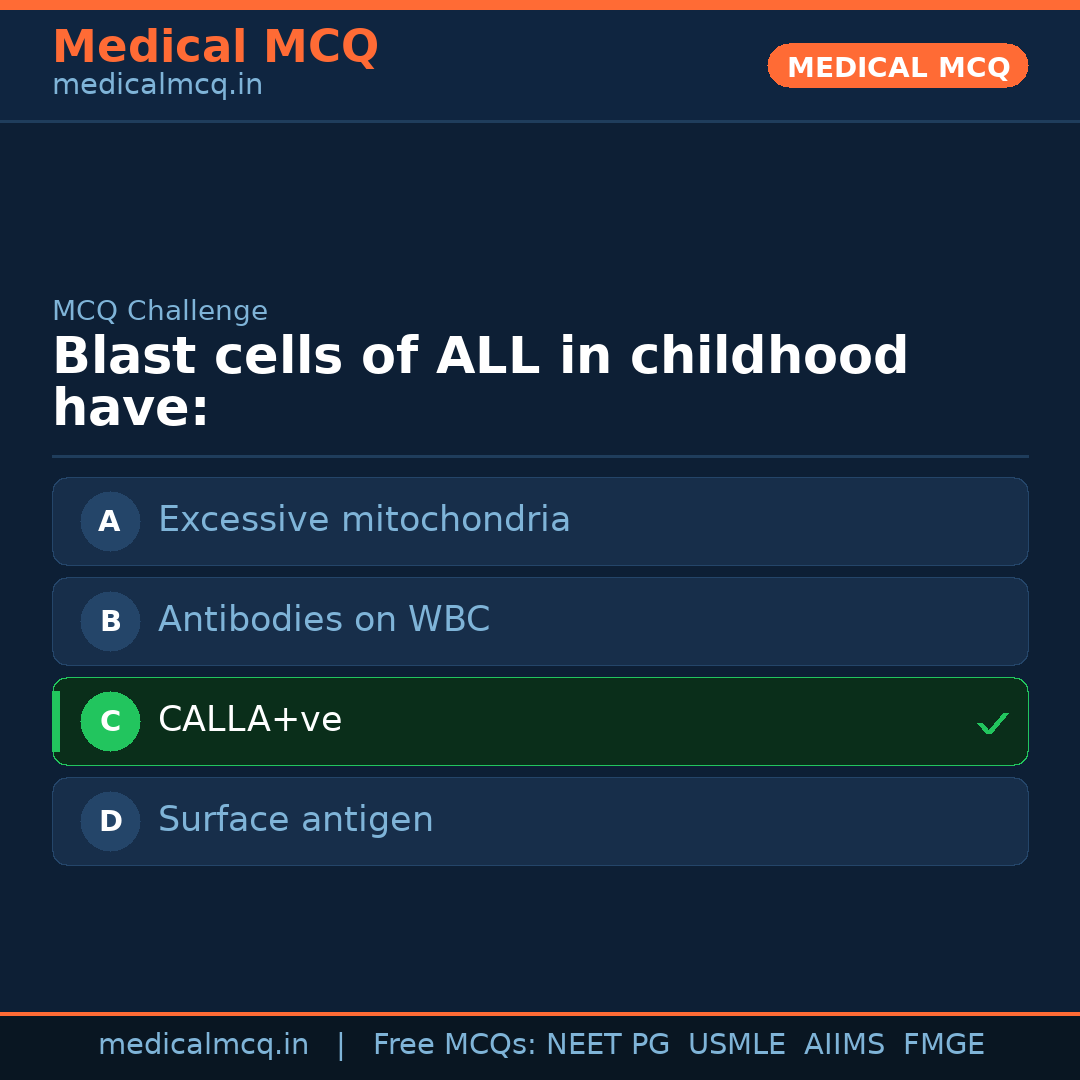Click the MEDICAL MCQ orange badge
The image size is (1080, 1080).
tap(897, 66)
